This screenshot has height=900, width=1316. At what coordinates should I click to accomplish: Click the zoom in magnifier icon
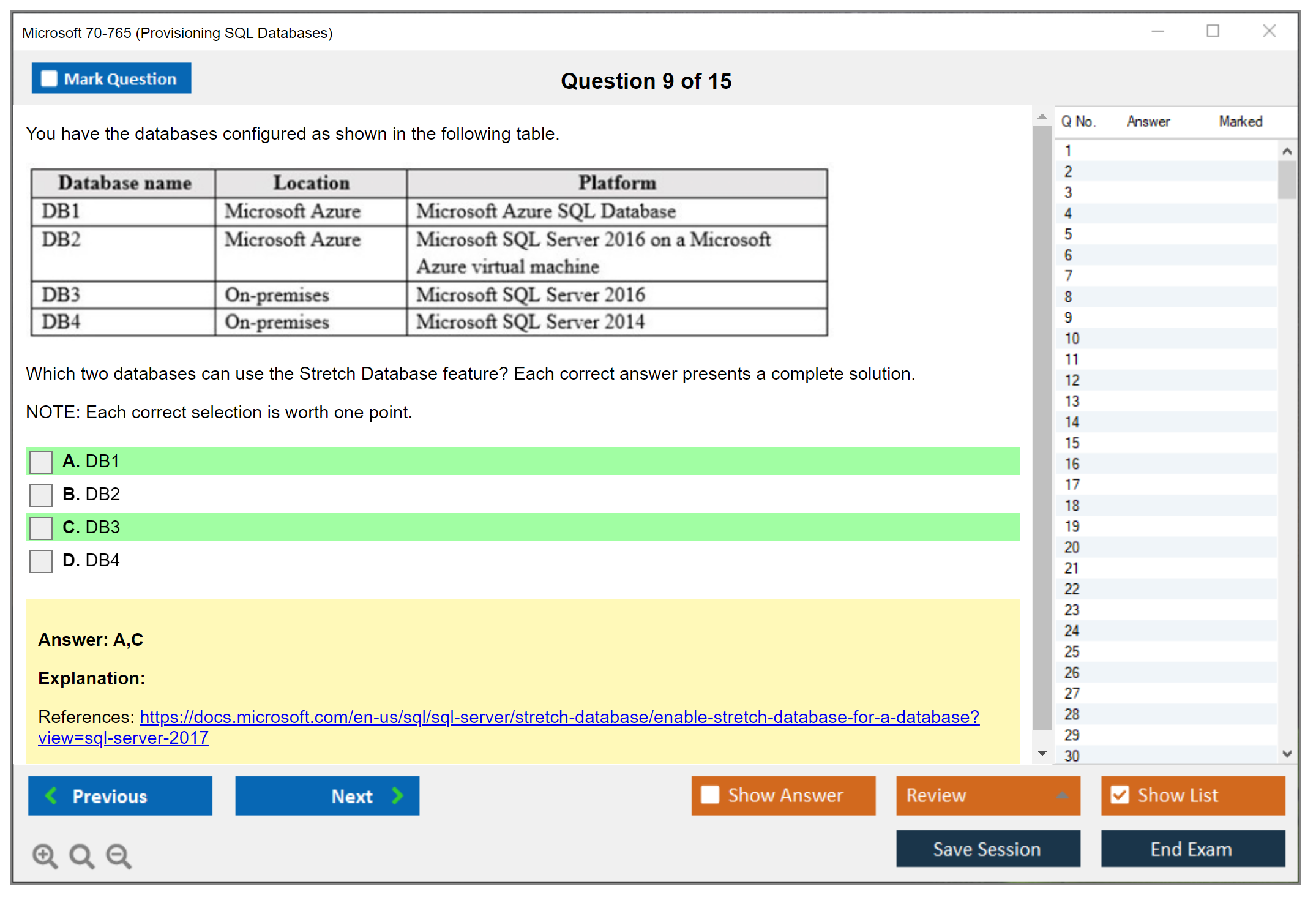pyautogui.click(x=45, y=855)
